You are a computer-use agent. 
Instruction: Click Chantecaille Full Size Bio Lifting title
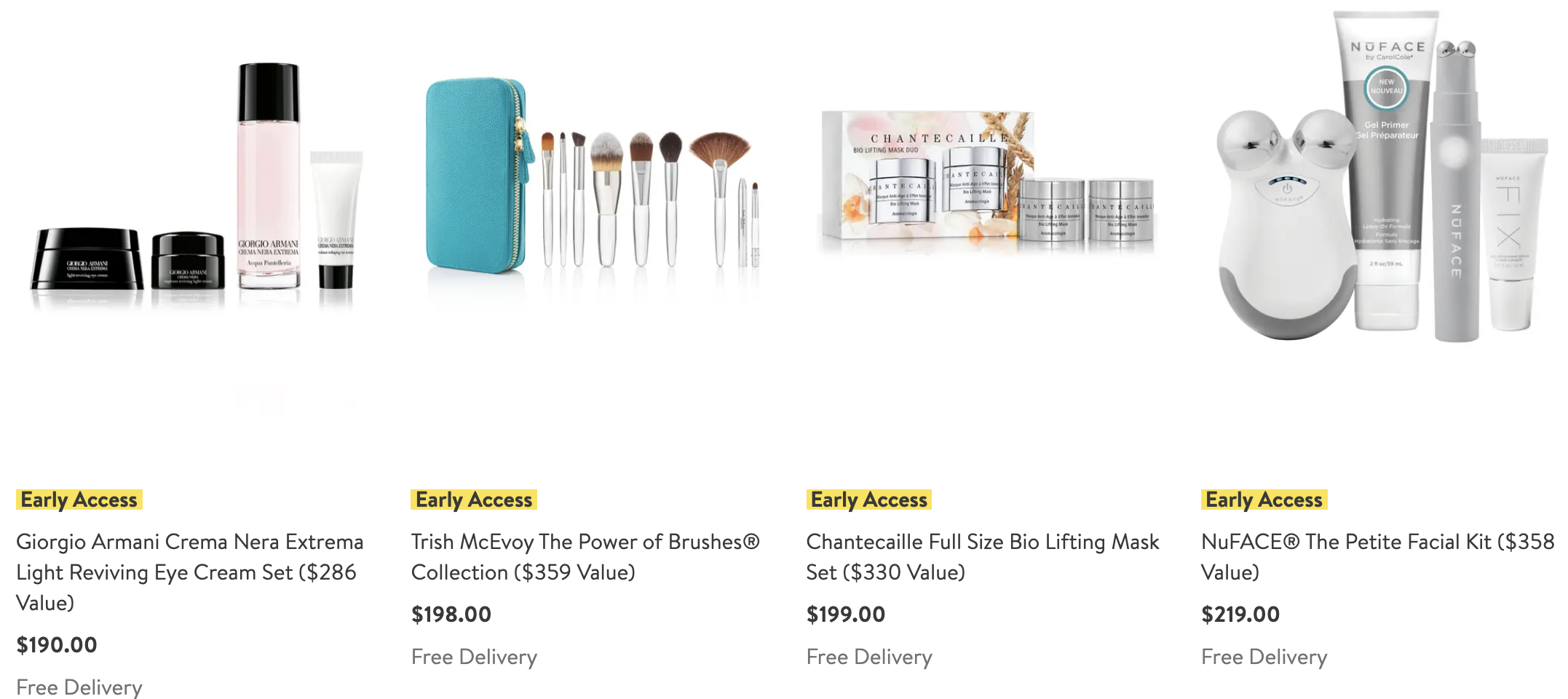pyautogui.click(x=983, y=557)
